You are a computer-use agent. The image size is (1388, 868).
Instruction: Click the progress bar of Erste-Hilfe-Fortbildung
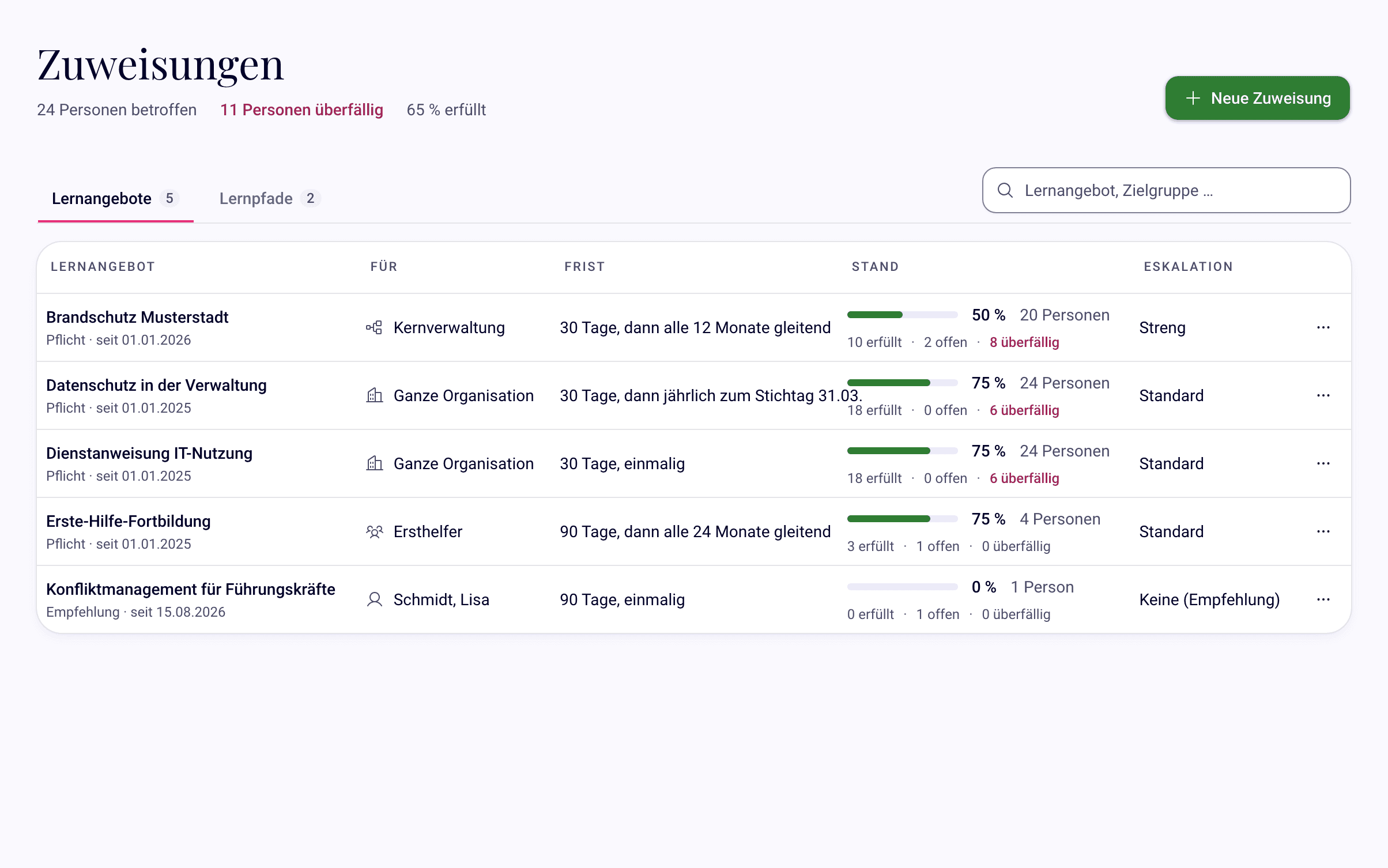[x=902, y=519]
